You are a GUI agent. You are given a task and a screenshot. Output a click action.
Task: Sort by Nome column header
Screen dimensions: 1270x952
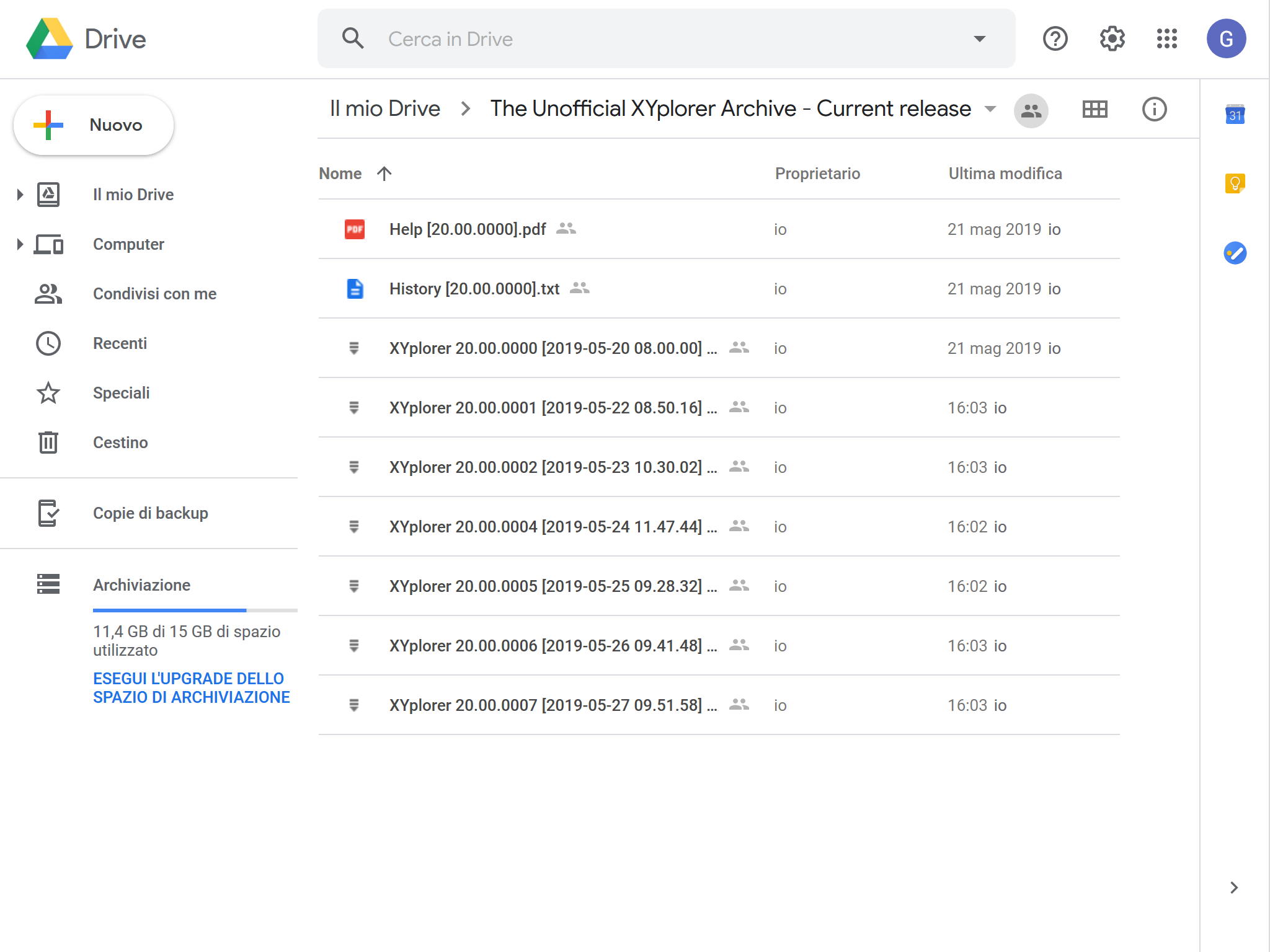tap(340, 174)
